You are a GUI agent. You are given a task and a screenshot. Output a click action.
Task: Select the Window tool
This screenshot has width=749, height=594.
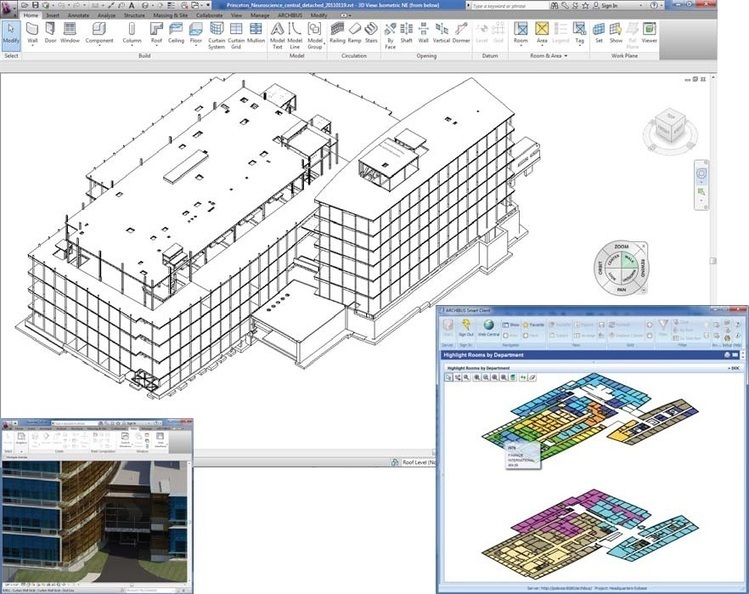[x=70, y=33]
